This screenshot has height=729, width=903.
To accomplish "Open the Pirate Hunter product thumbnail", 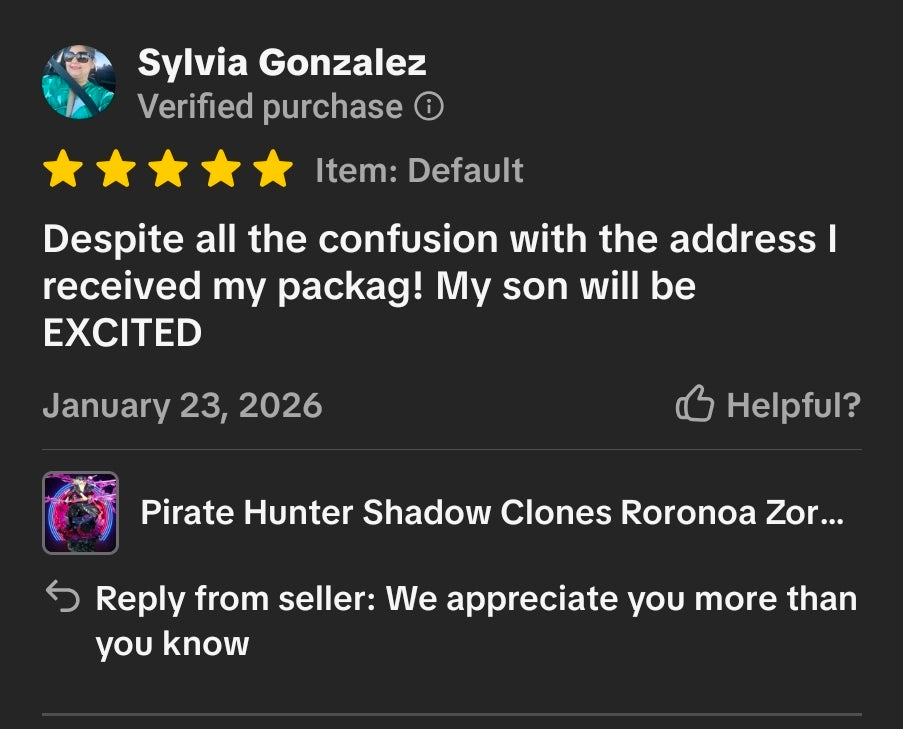I will pos(81,512).
